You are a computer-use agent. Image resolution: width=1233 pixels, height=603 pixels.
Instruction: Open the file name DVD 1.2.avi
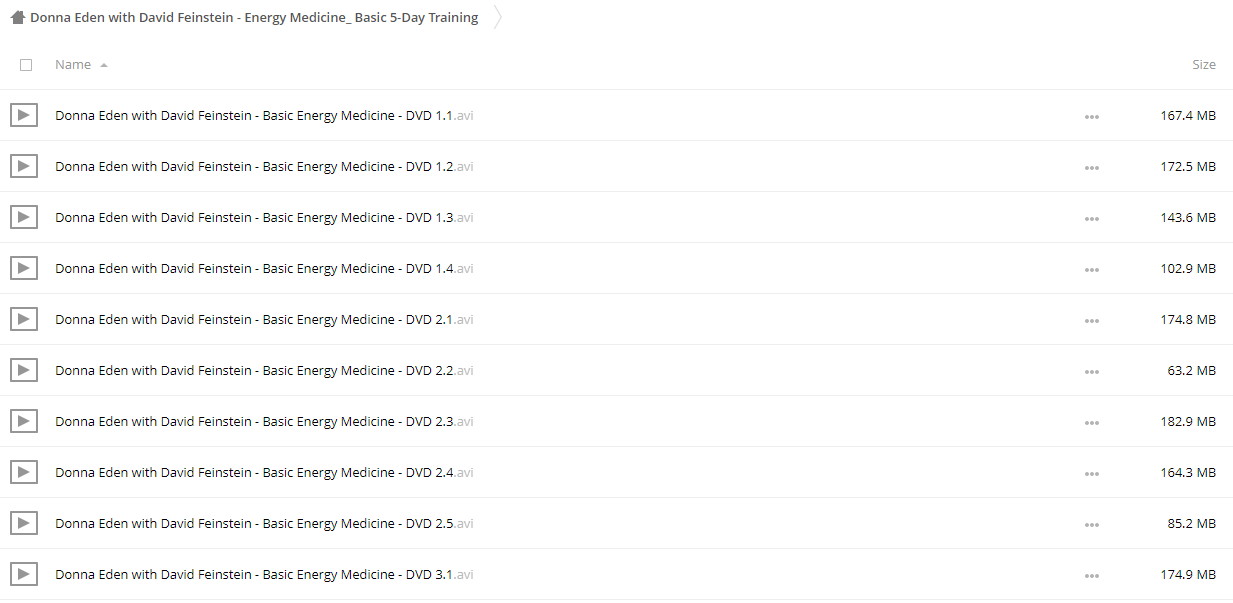(264, 166)
